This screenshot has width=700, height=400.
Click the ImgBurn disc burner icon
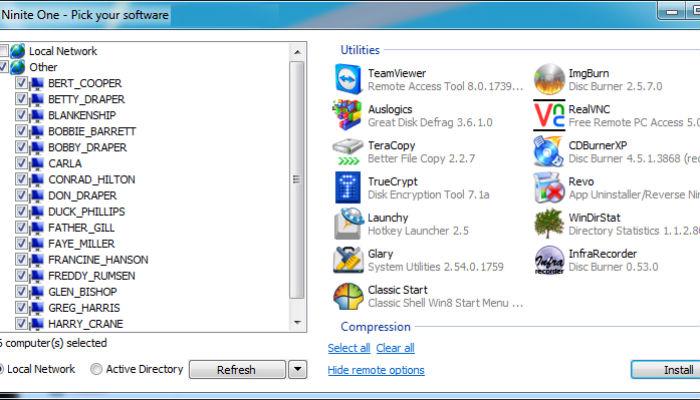[x=549, y=80]
